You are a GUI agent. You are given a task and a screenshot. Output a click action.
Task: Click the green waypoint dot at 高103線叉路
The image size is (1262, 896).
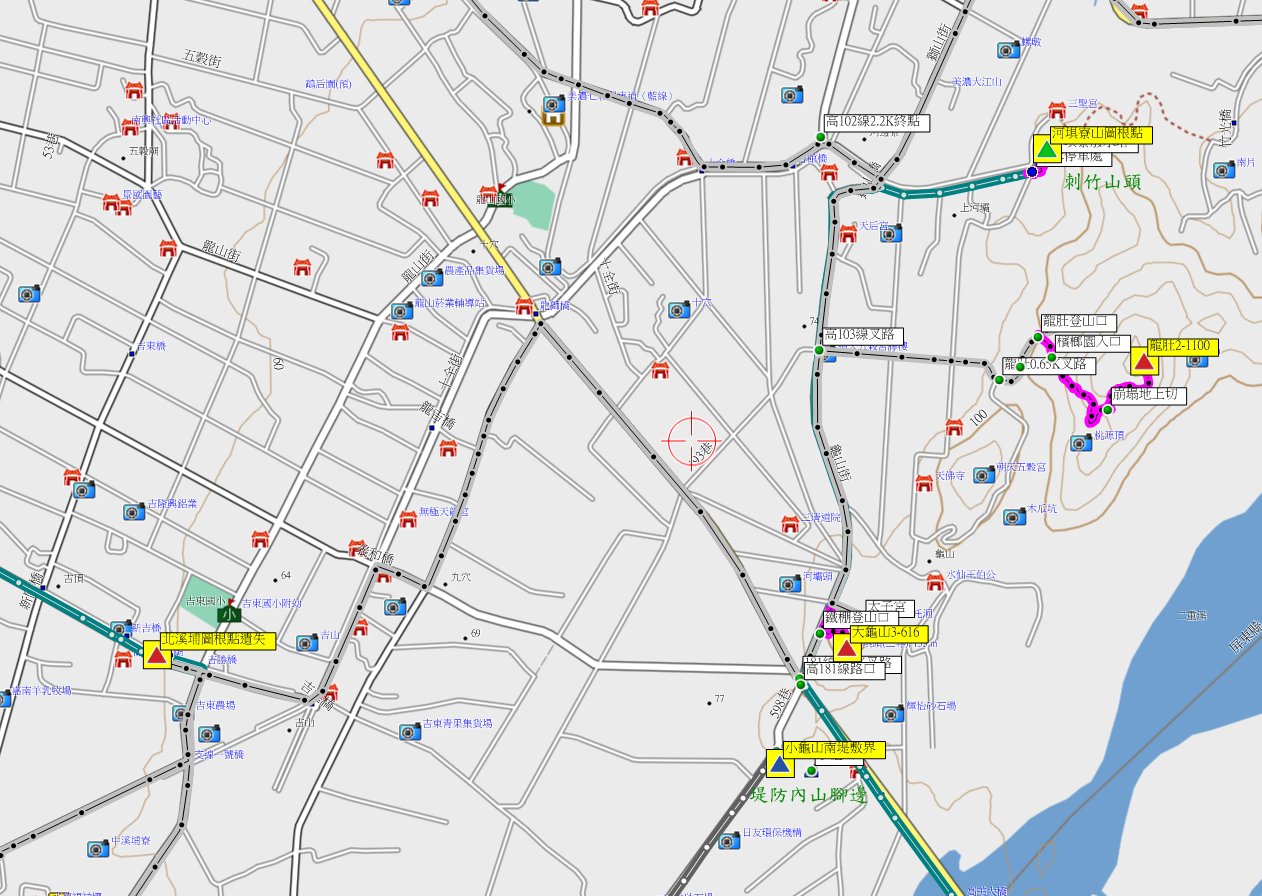point(819,350)
